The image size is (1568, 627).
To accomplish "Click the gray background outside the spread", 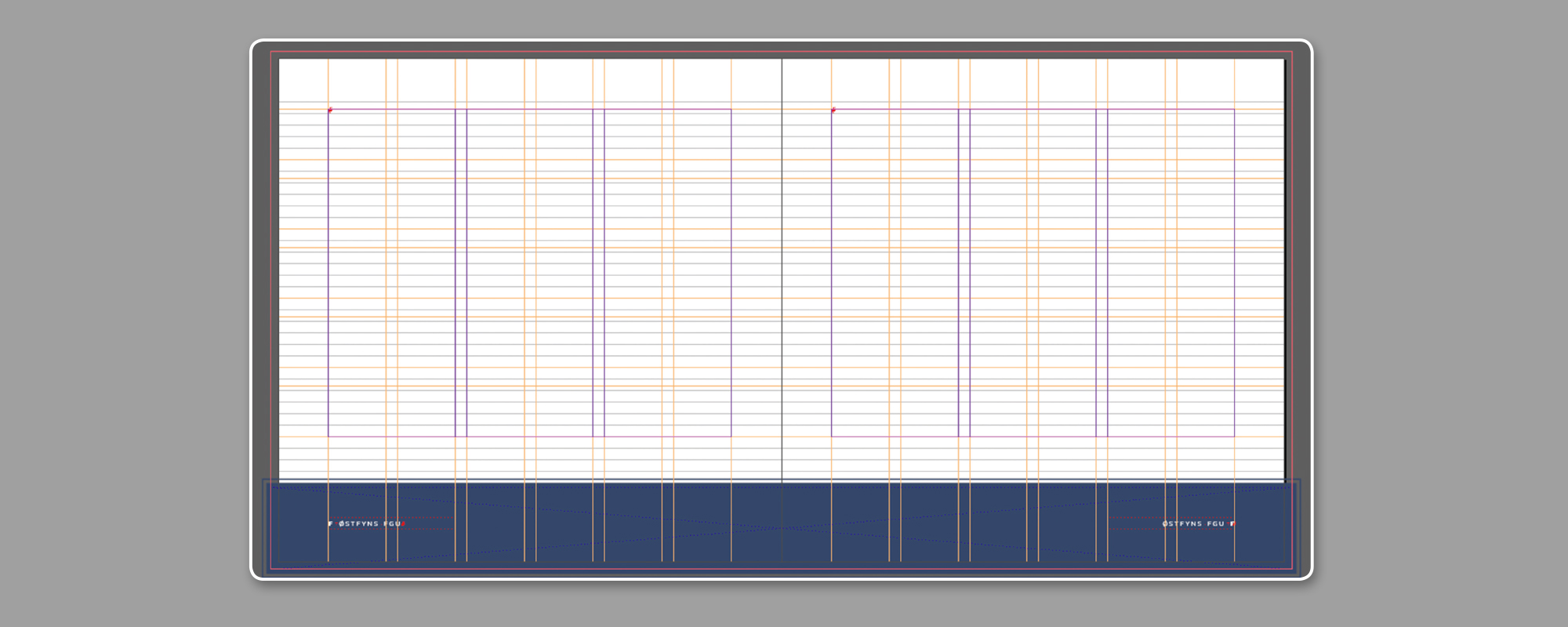I will click(x=118, y=313).
